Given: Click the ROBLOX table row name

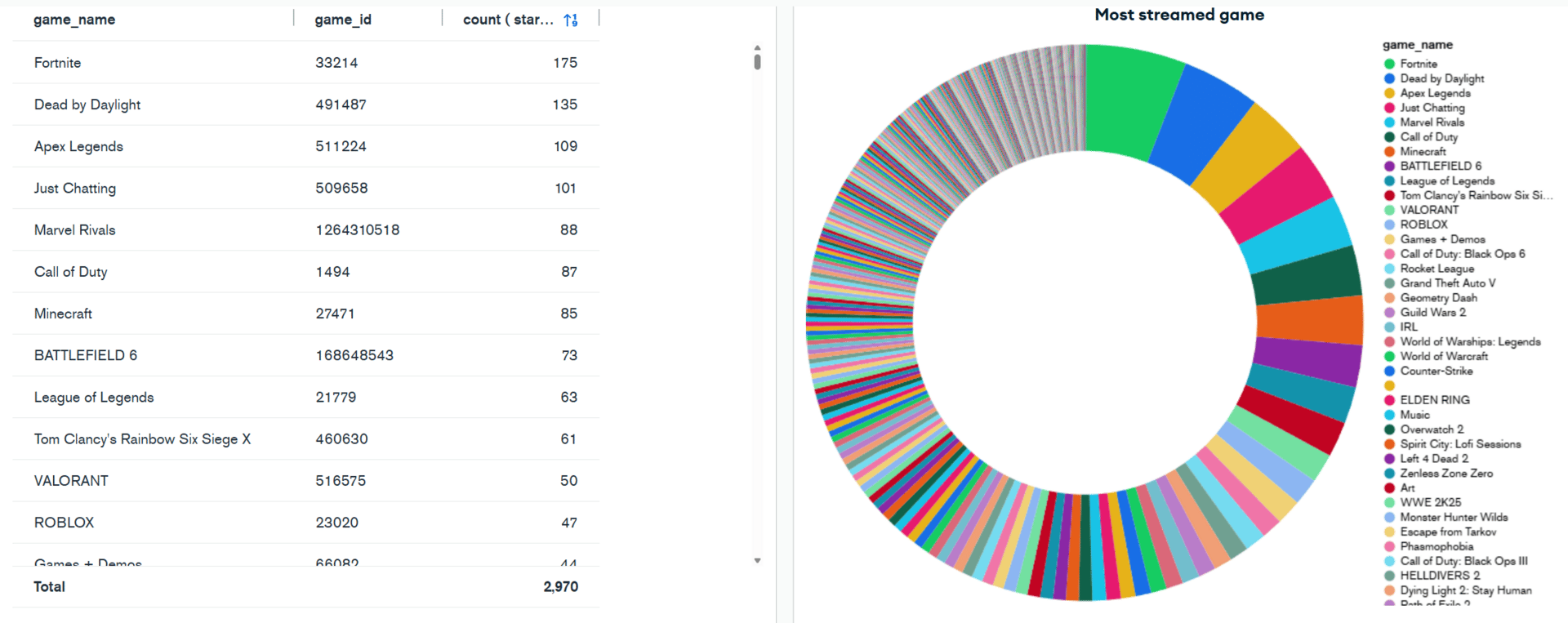Looking at the screenshot, I should [x=64, y=523].
